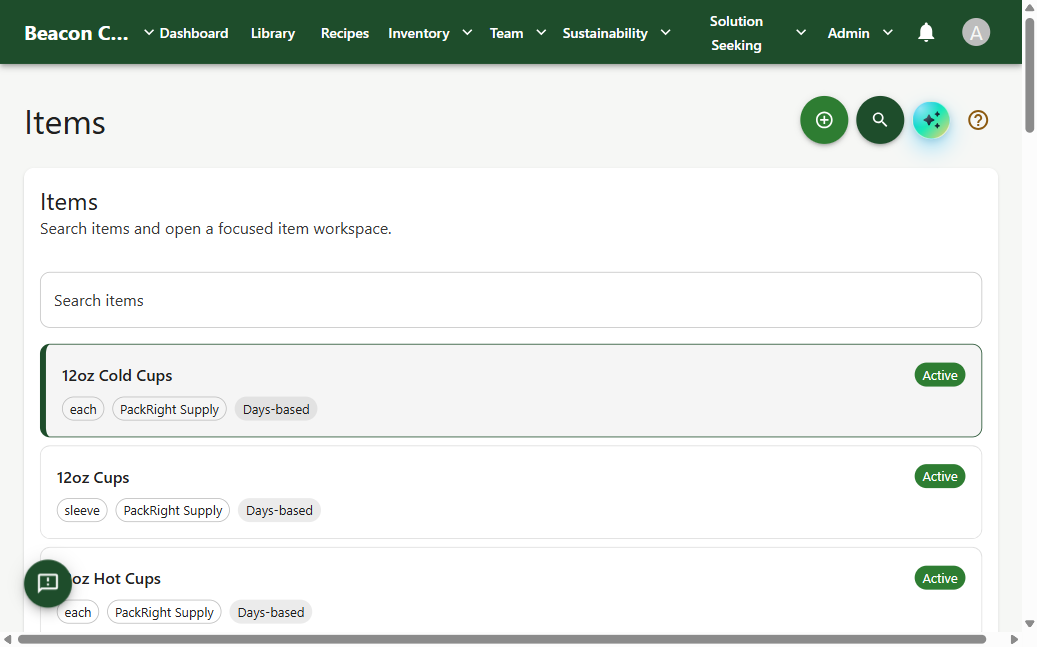Open the 12oz Cold Cups item
Image resolution: width=1037 pixels, height=647 pixels.
(x=511, y=390)
